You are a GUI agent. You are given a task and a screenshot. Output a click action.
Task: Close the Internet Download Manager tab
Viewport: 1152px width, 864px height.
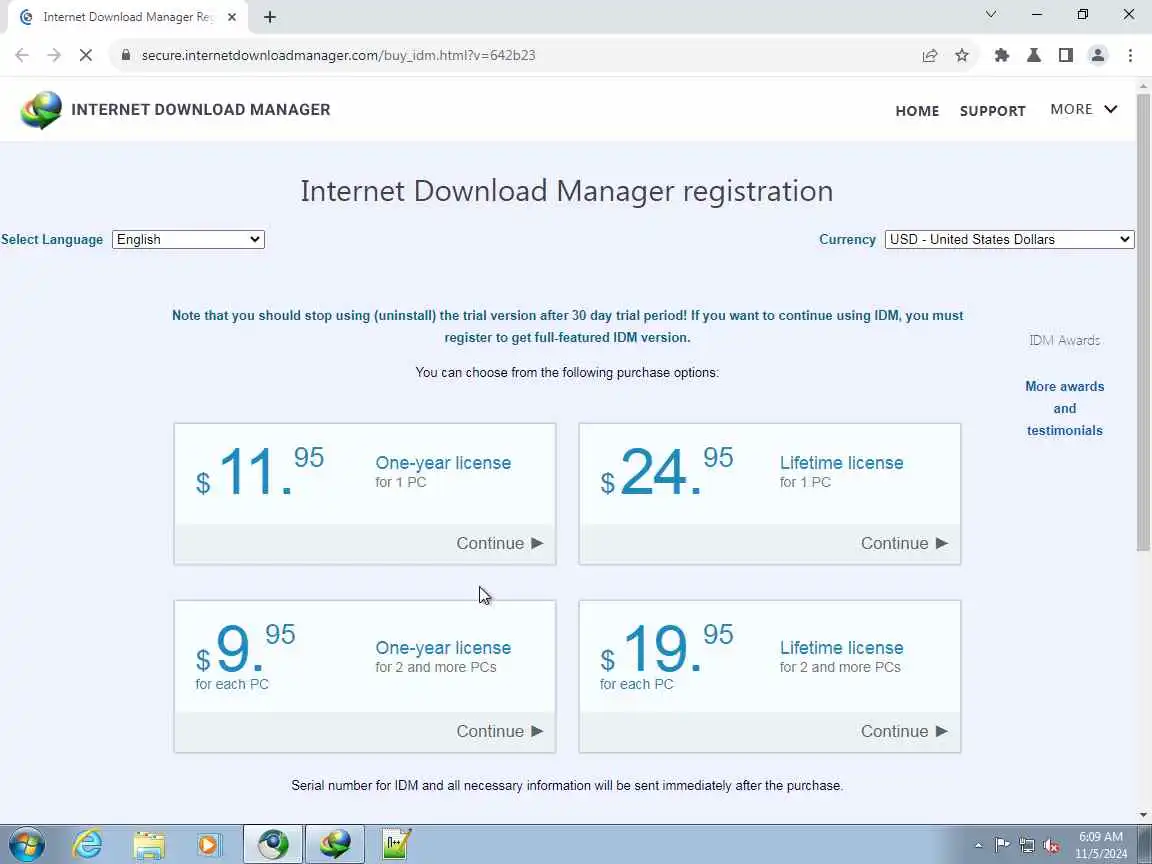(231, 17)
